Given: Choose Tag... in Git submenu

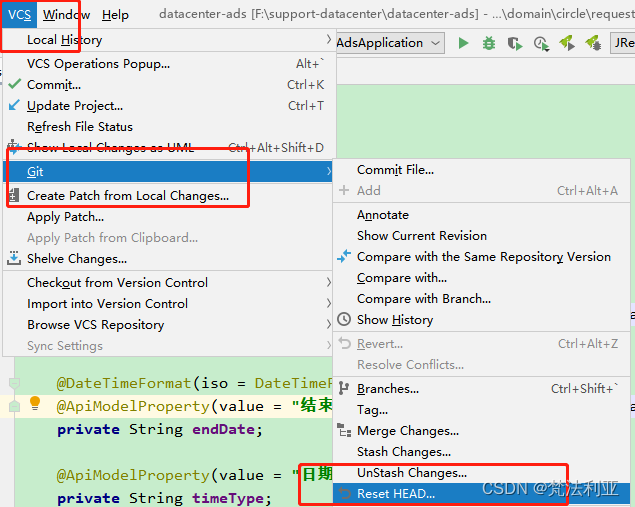Looking at the screenshot, I should (482, 409).
